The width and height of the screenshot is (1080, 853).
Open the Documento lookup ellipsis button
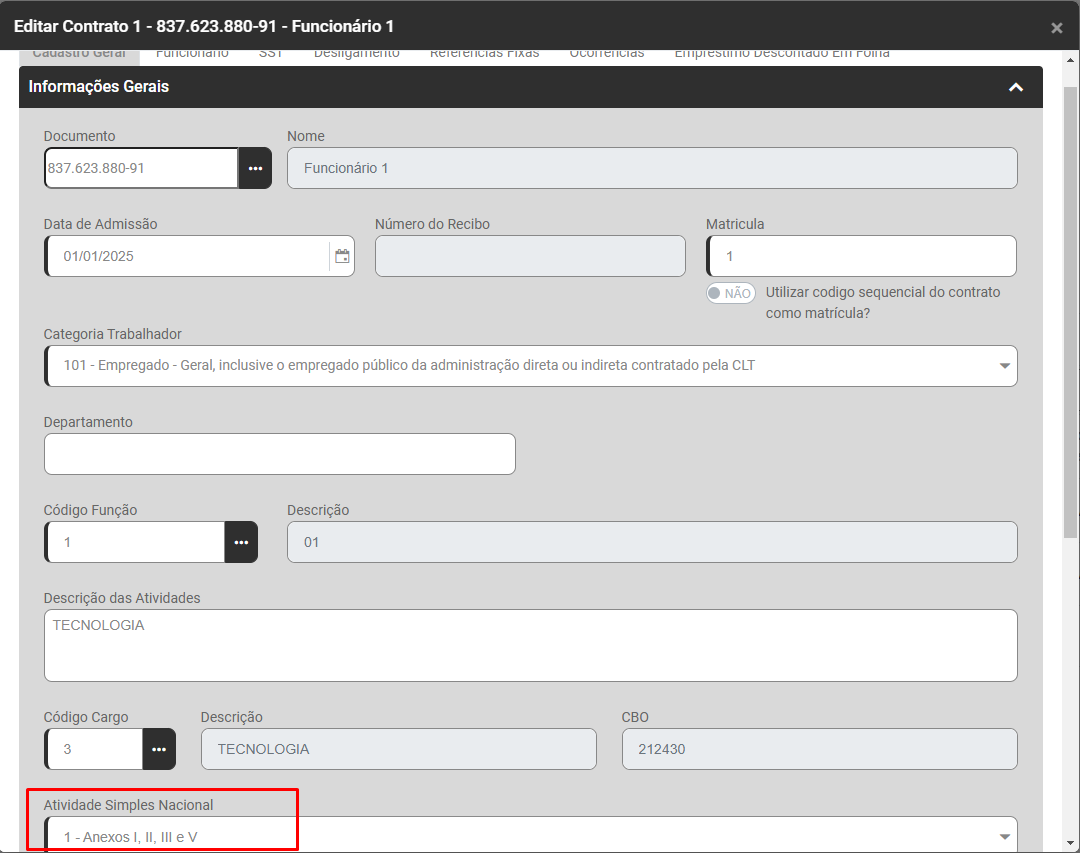point(255,168)
